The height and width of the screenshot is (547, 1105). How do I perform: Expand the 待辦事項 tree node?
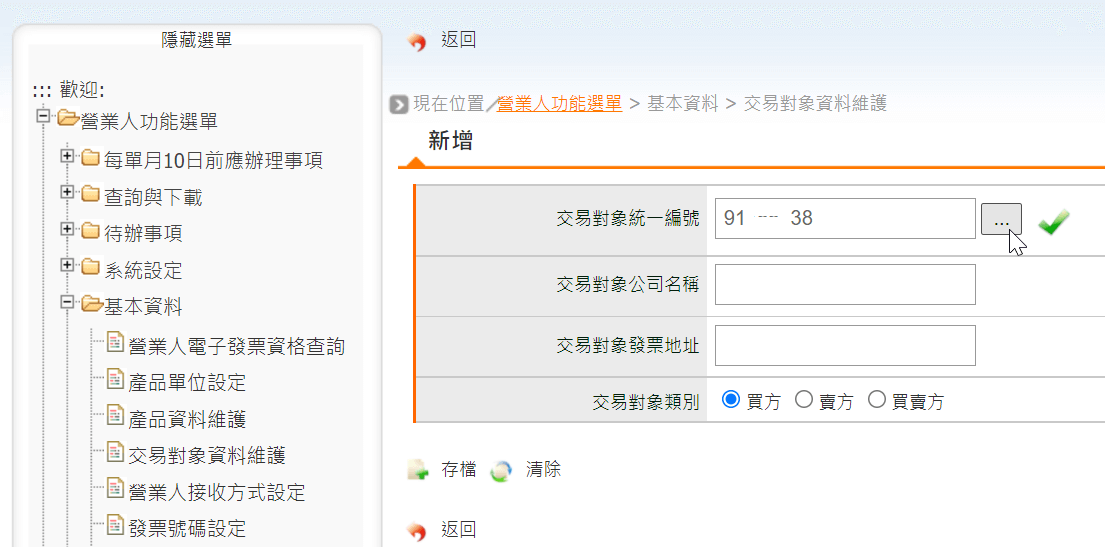67,228
